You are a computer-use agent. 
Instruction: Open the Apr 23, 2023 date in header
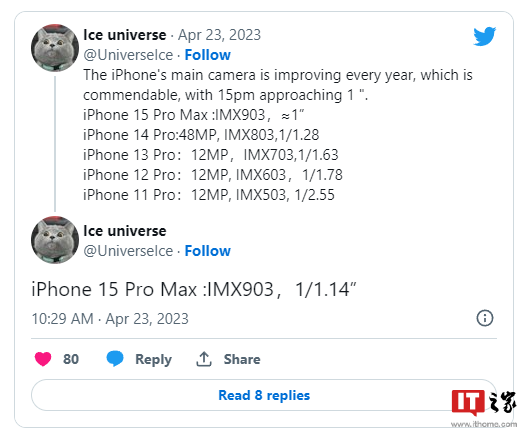(x=219, y=35)
